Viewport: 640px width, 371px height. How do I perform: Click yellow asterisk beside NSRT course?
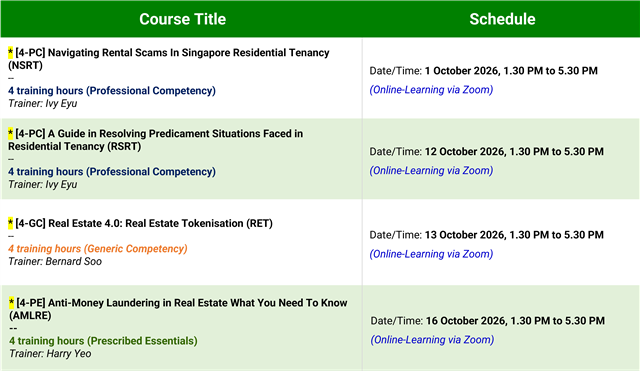[x=11, y=52]
